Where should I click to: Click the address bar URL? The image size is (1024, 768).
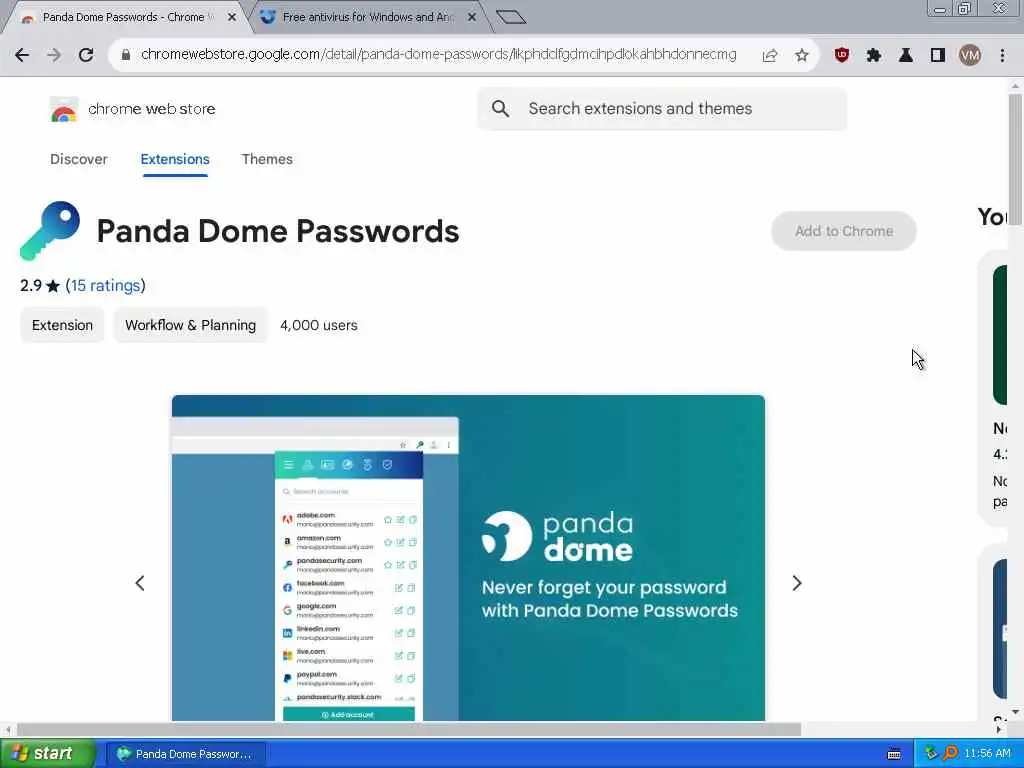pyautogui.click(x=438, y=55)
